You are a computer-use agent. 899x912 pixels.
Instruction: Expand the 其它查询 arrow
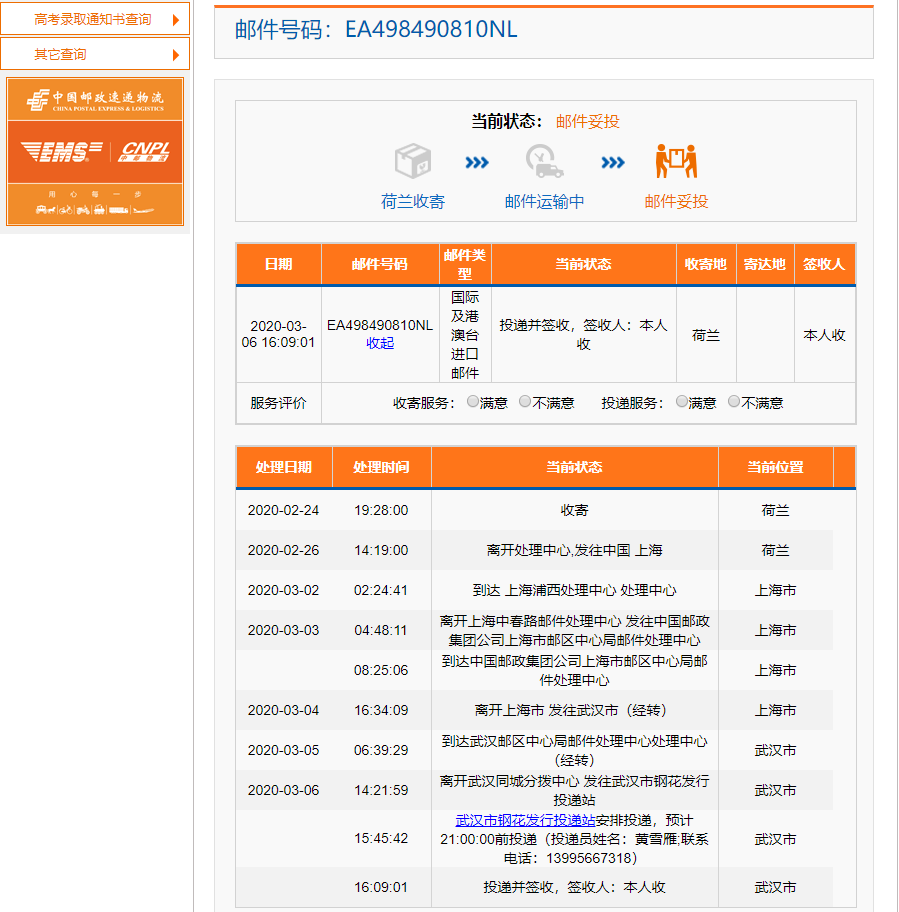click(176, 55)
